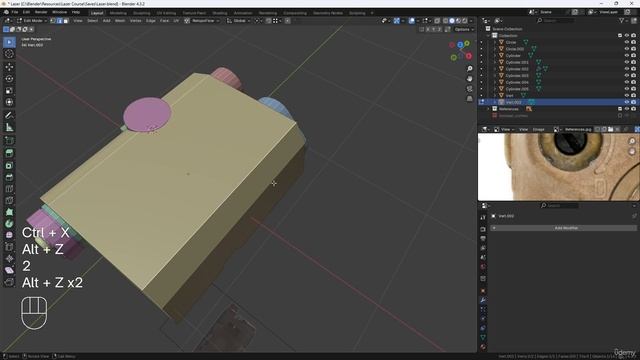
Task: Select the Shear tool
Action: [9, 270]
